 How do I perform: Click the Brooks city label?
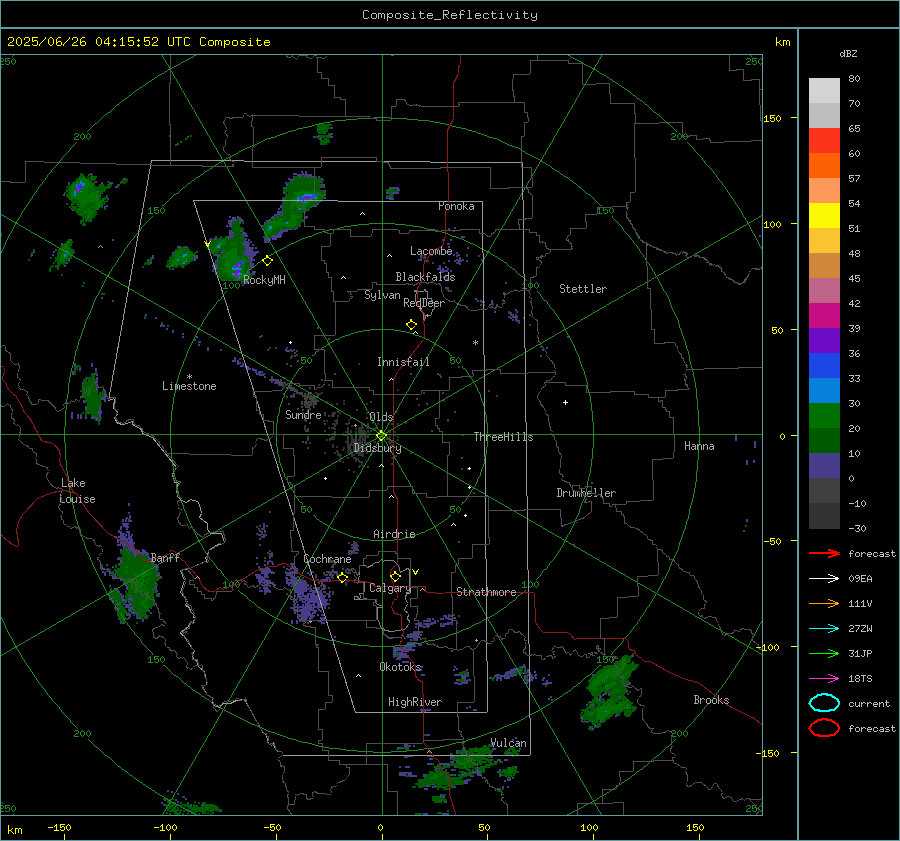point(711,700)
